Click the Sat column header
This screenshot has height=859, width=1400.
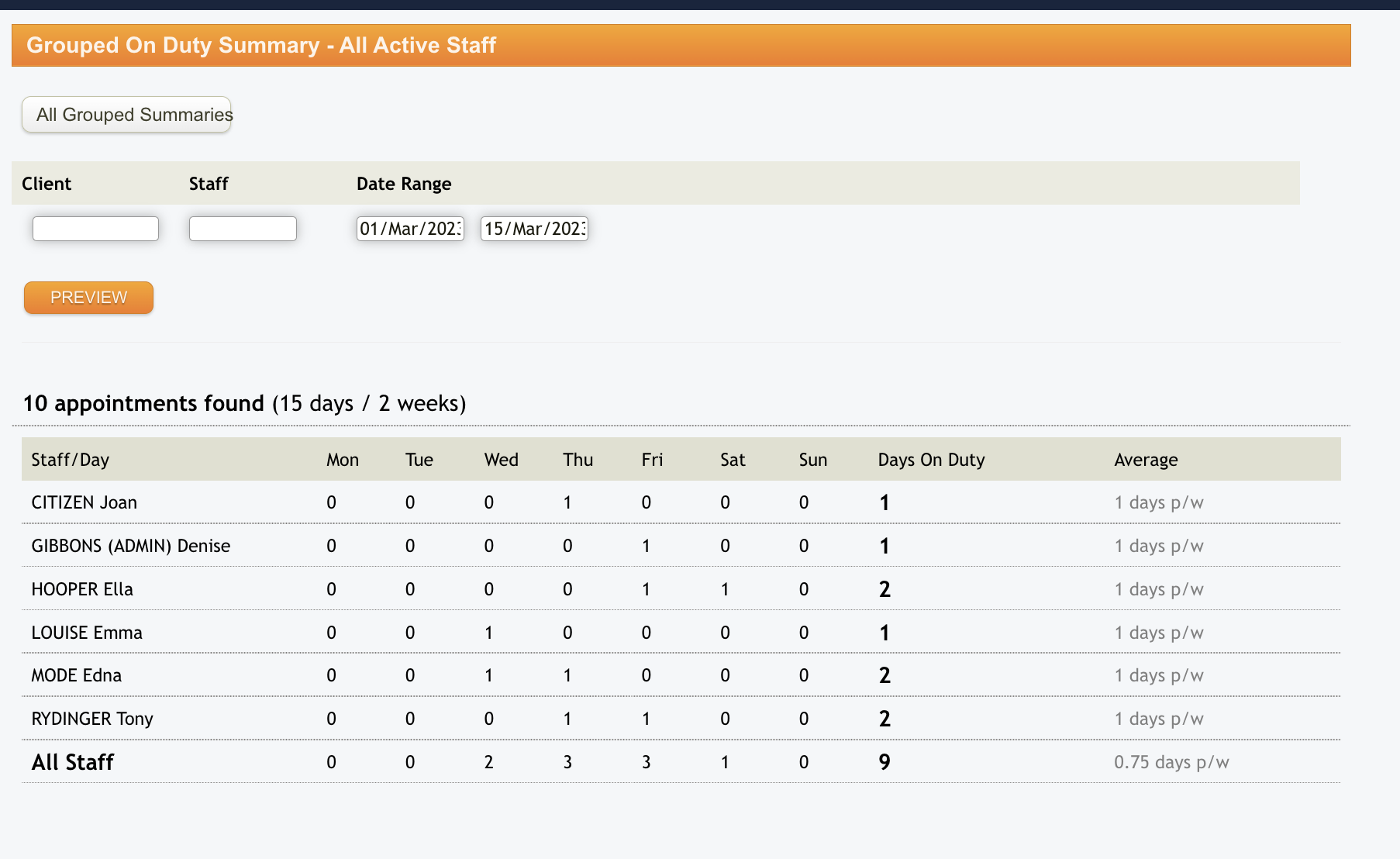click(x=732, y=460)
